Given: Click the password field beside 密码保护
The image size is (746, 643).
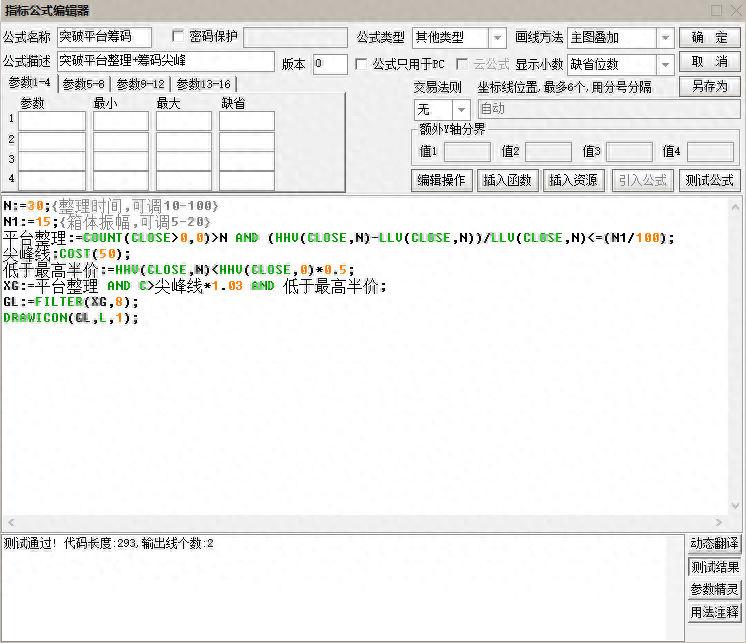Looking at the screenshot, I should (295, 37).
